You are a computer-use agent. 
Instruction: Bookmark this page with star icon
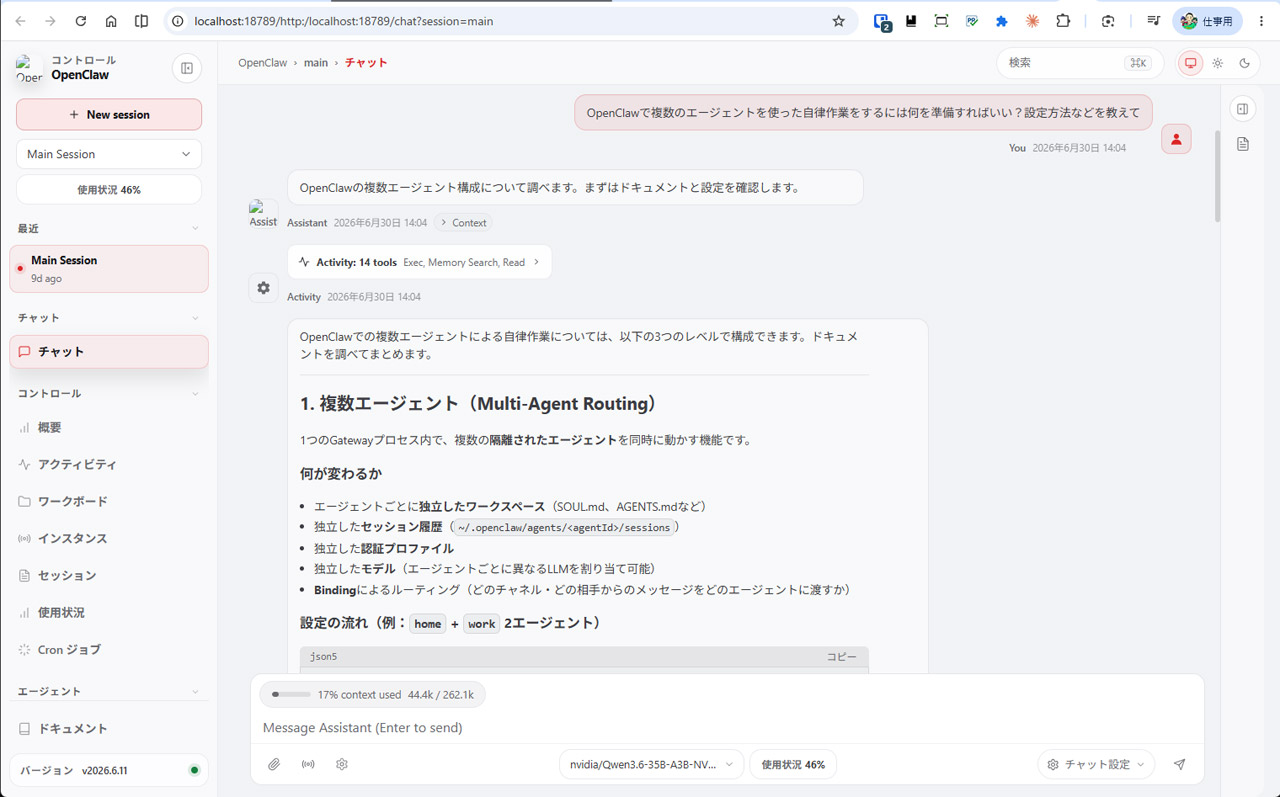tap(839, 21)
